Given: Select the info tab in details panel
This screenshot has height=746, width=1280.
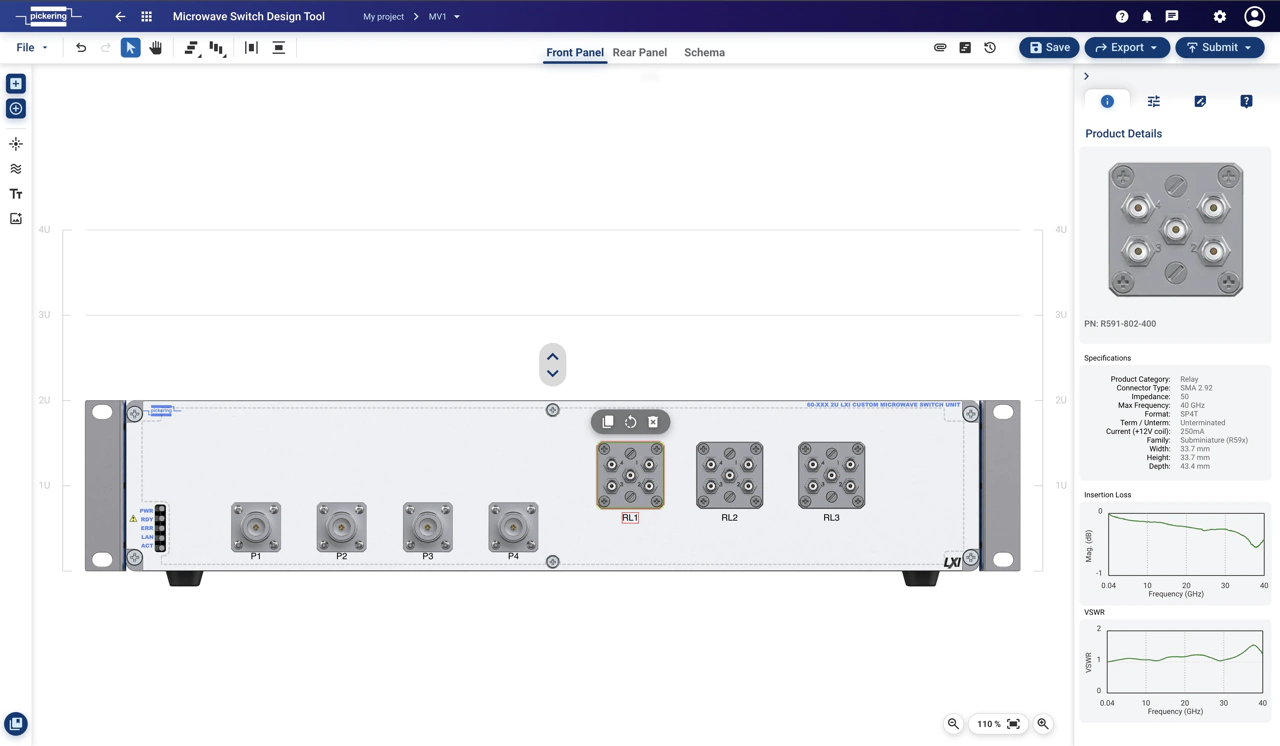Looking at the screenshot, I should pos(1107,101).
